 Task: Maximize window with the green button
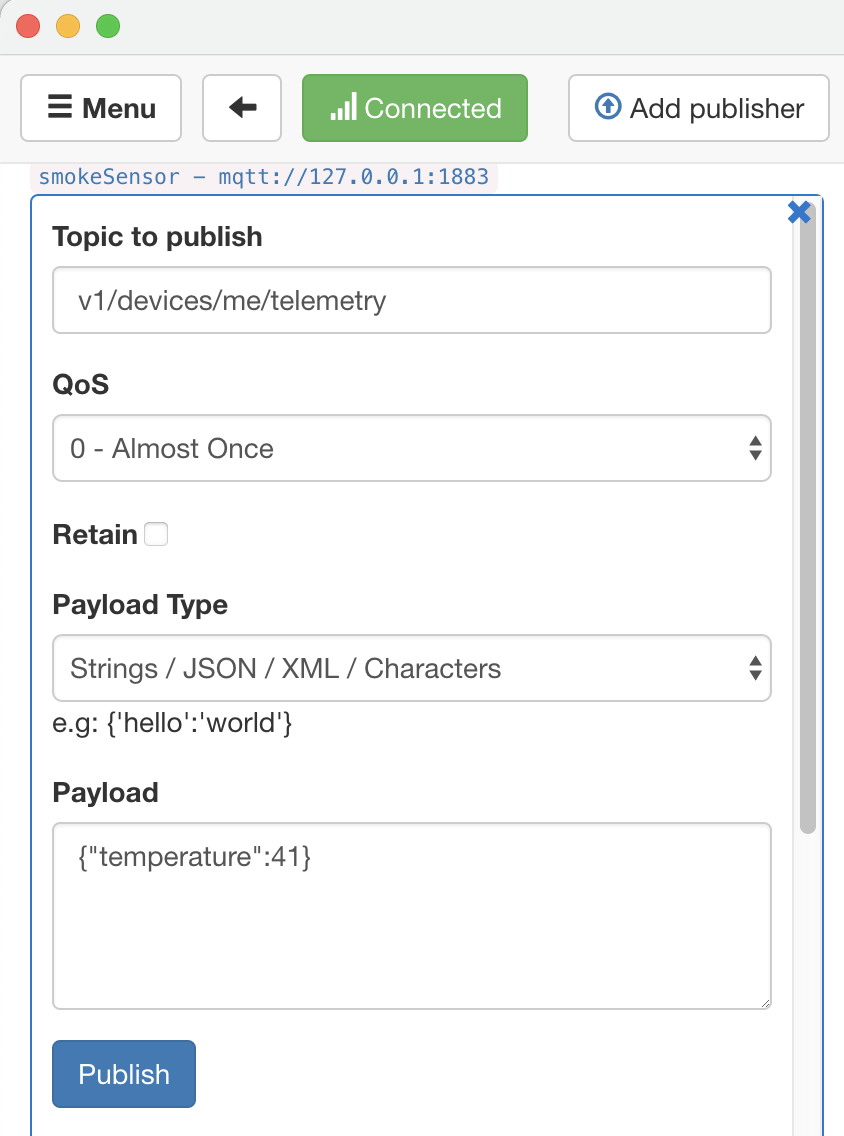108,27
